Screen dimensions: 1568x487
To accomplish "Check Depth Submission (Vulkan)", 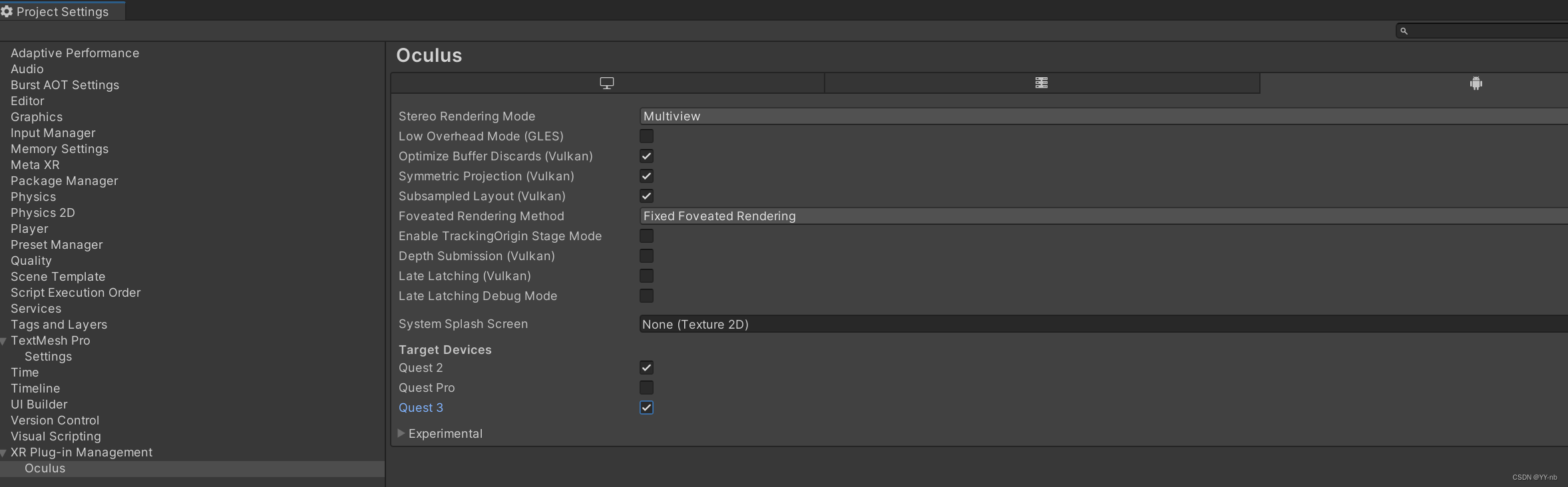I will 646,256.
